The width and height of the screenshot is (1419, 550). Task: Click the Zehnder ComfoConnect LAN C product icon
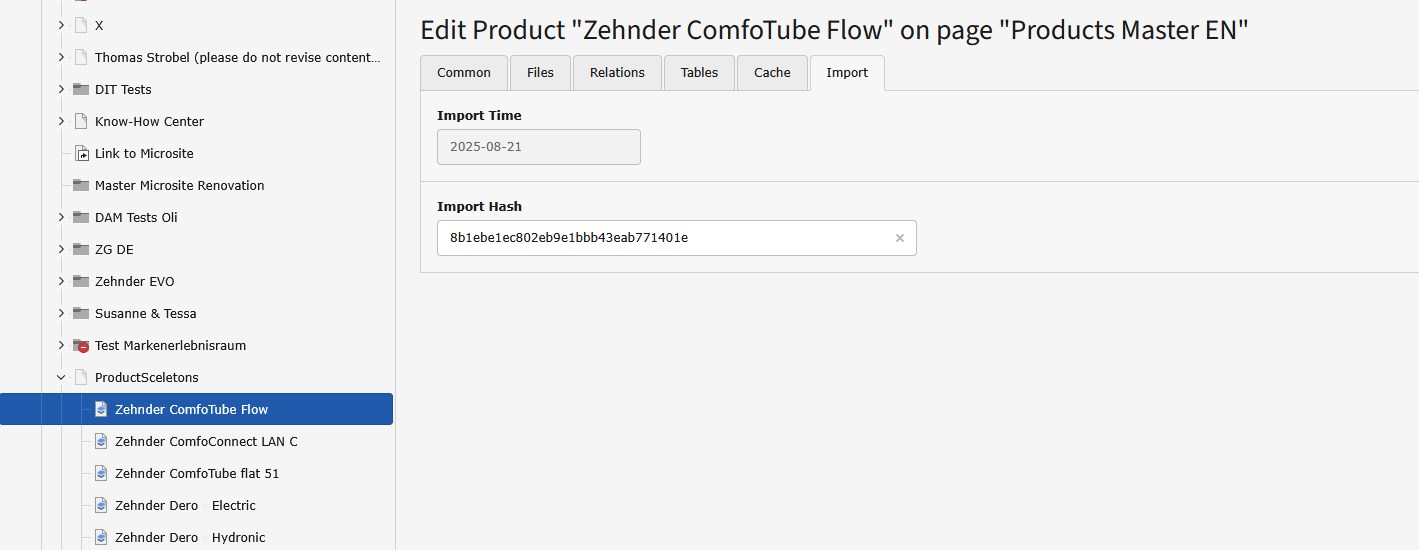click(x=101, y=441)
